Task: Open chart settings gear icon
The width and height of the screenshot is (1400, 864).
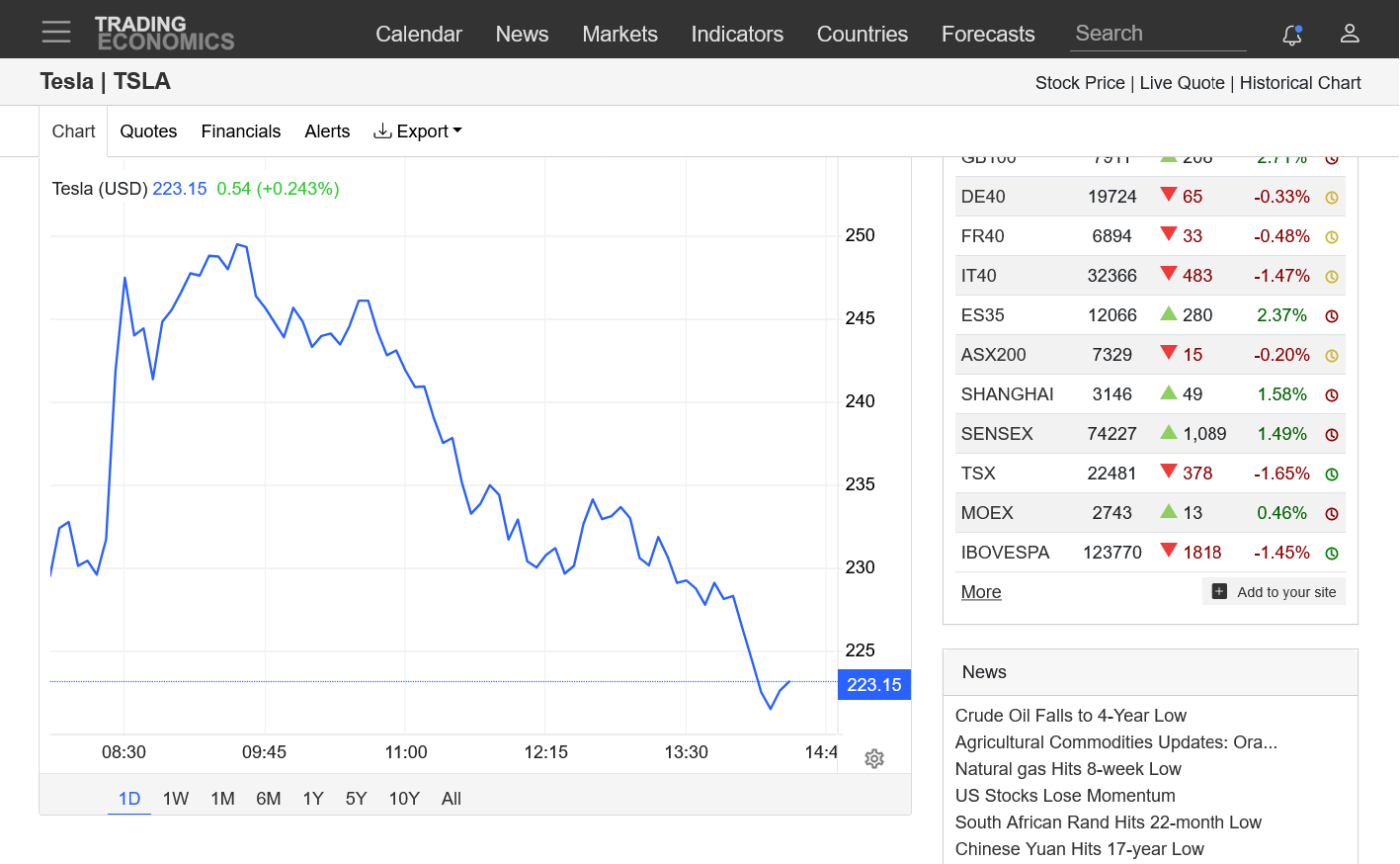Action: 874,758
